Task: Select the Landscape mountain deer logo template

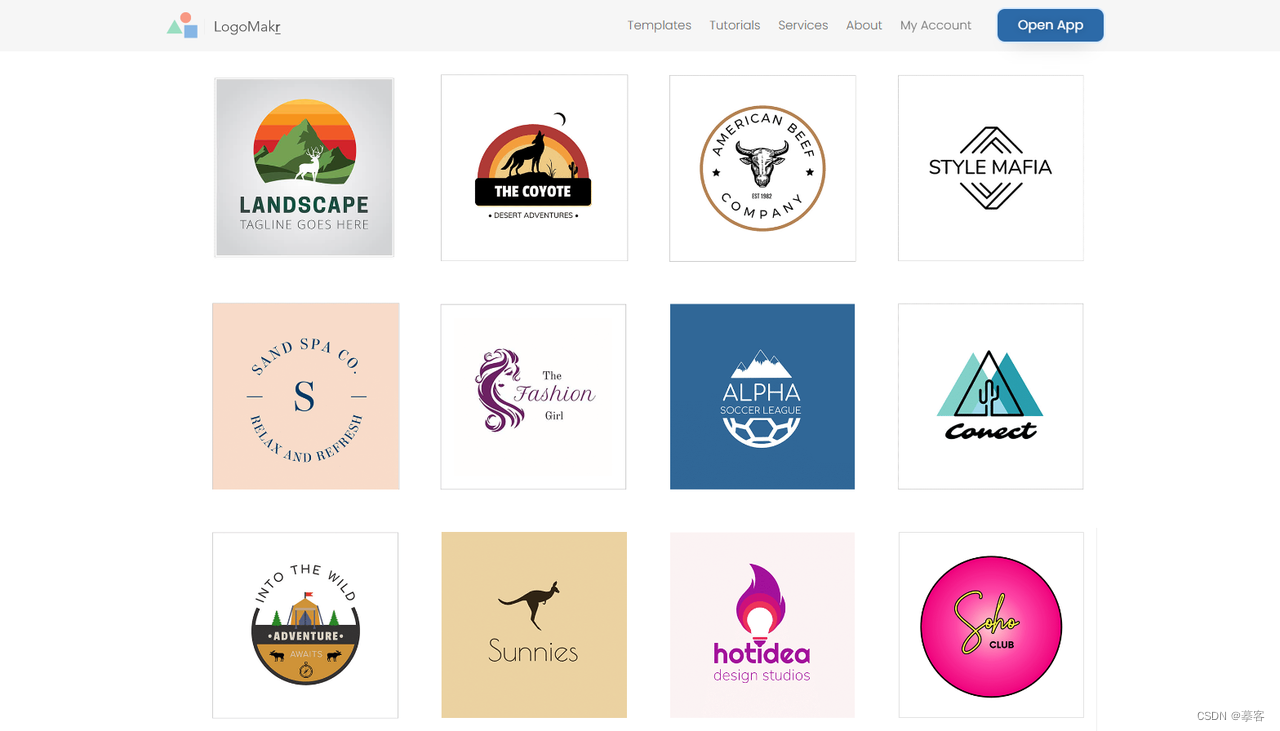Action: (304, 167)
